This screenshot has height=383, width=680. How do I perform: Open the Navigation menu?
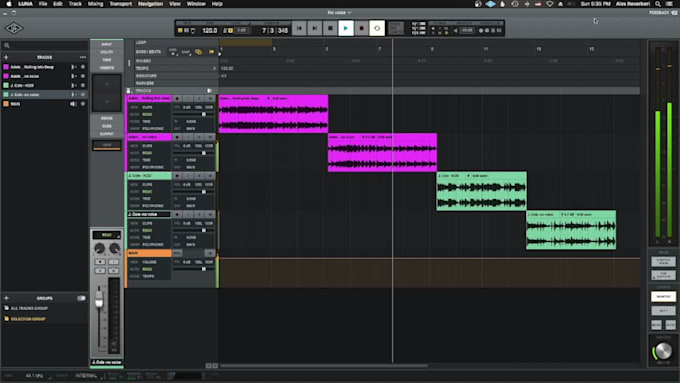[x=150, y=4]
